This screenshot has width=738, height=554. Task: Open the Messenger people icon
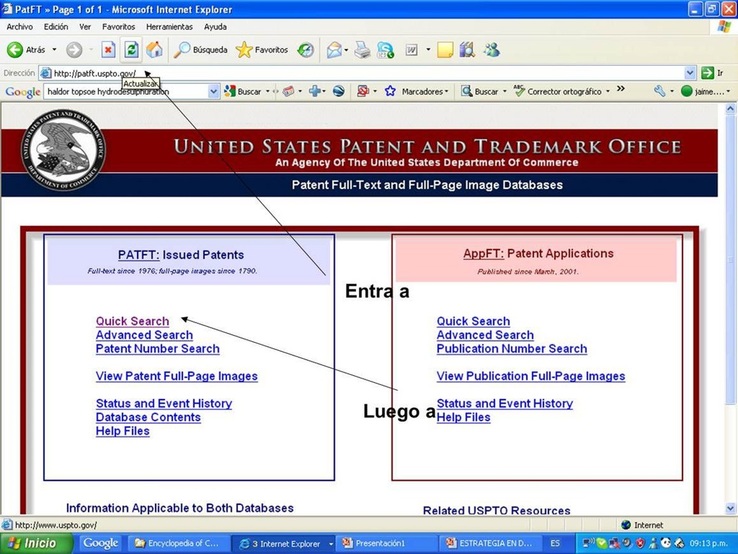[492, 49]
